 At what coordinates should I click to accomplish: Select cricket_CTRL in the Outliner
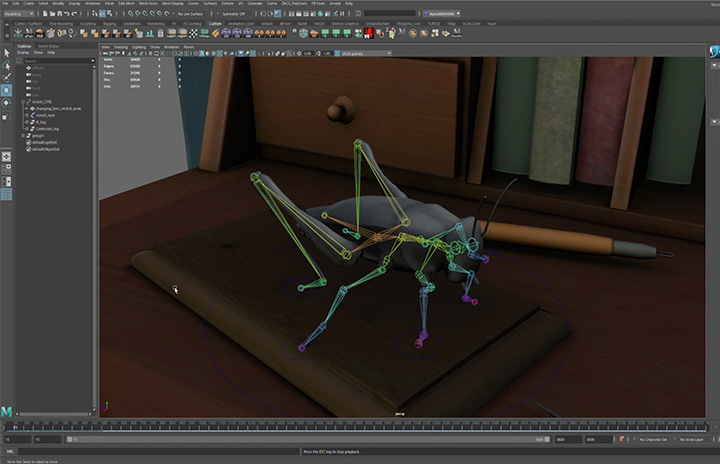(x=42, y=102)
